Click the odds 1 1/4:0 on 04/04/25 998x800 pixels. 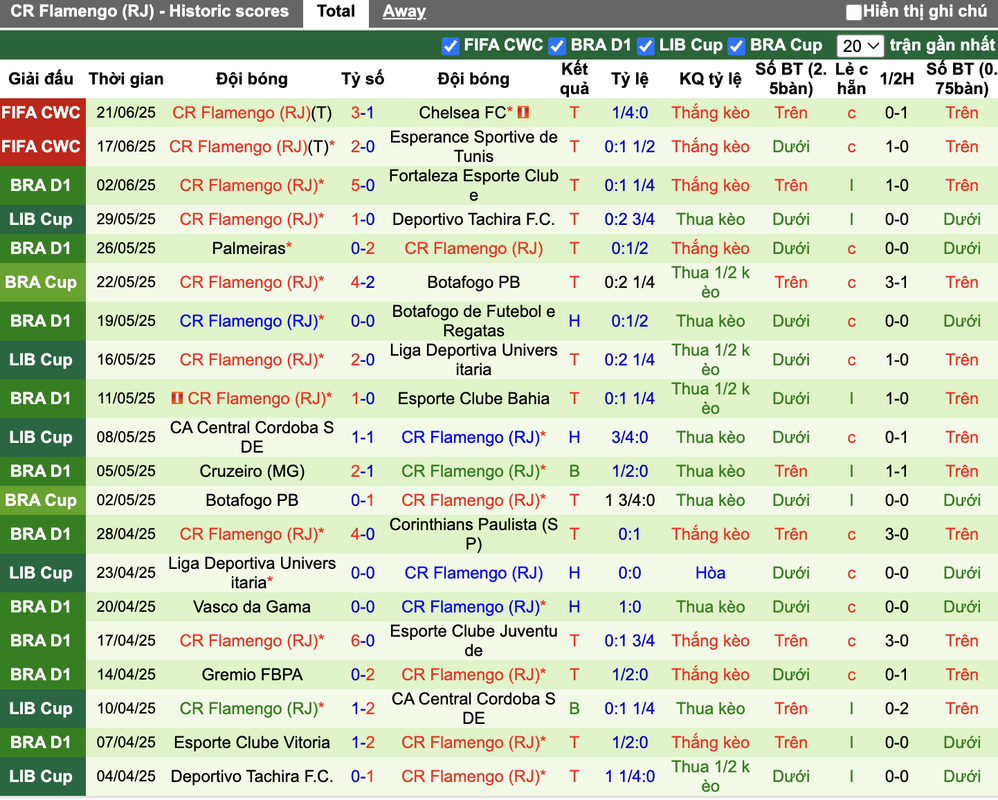[x=629, y=776]
